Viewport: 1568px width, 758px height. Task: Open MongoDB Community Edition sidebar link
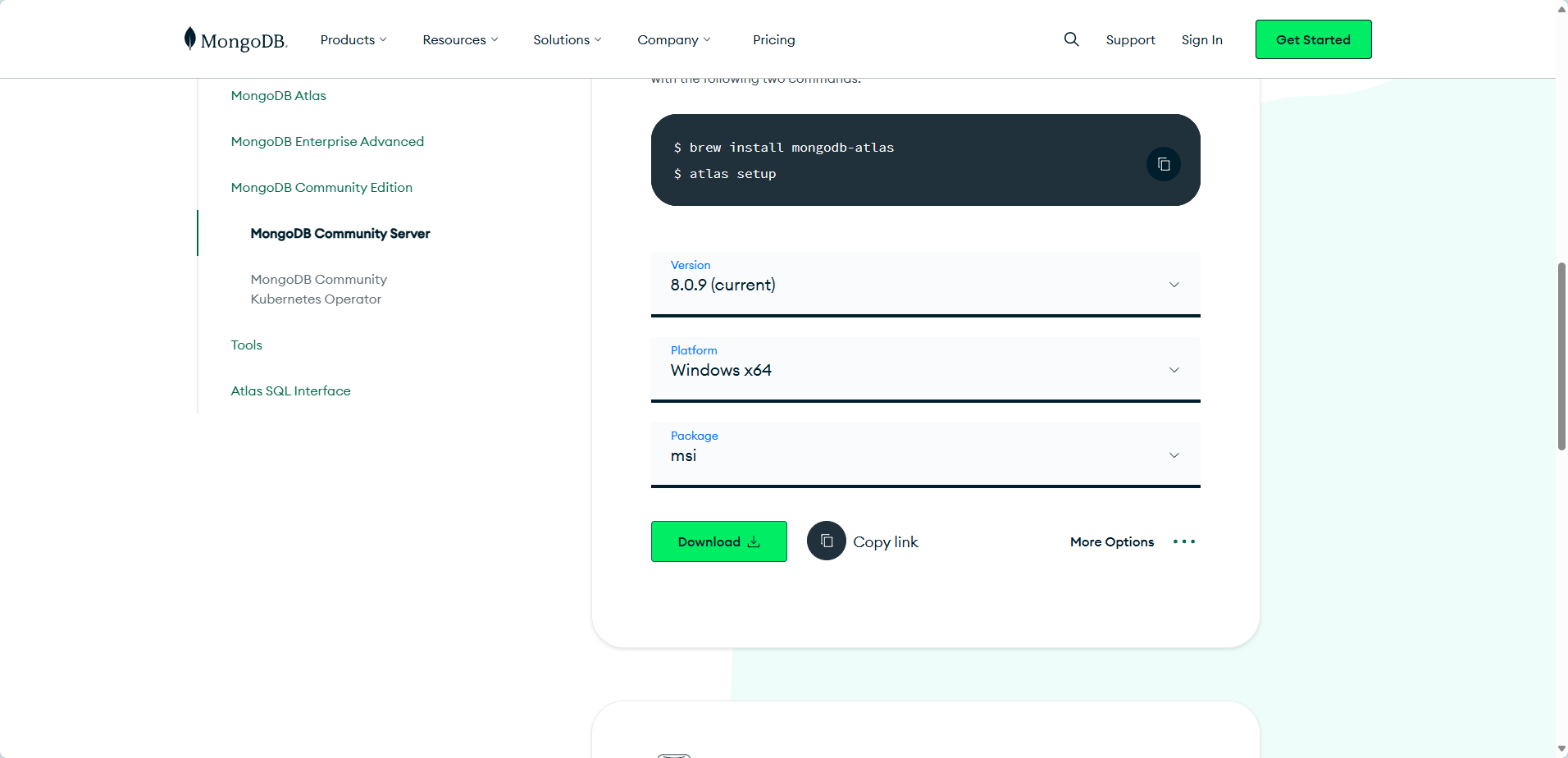321,187
